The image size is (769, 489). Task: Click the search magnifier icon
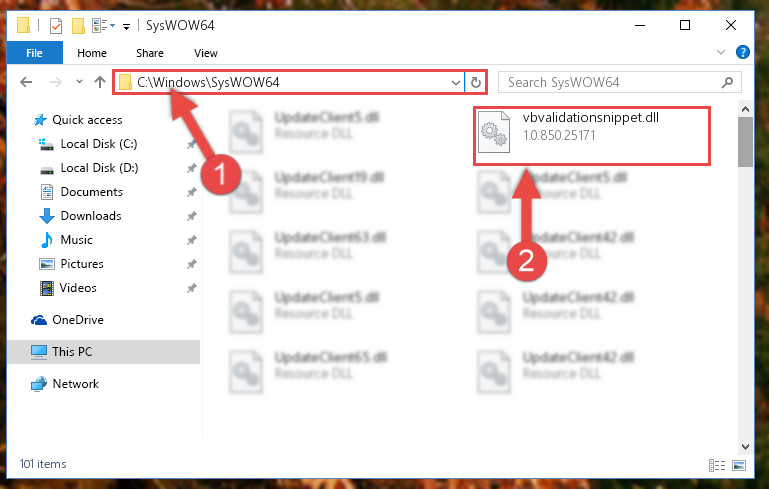(x=727, y=82)
